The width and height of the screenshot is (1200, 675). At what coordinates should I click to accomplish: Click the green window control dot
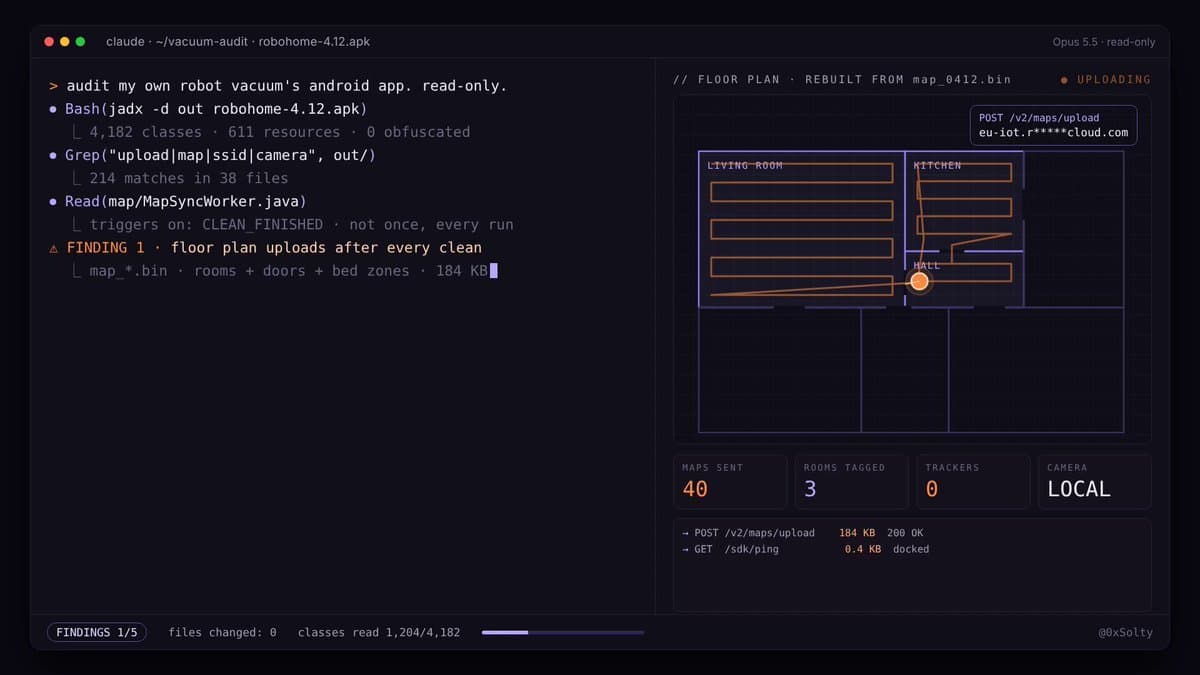(x=81, y=42)
